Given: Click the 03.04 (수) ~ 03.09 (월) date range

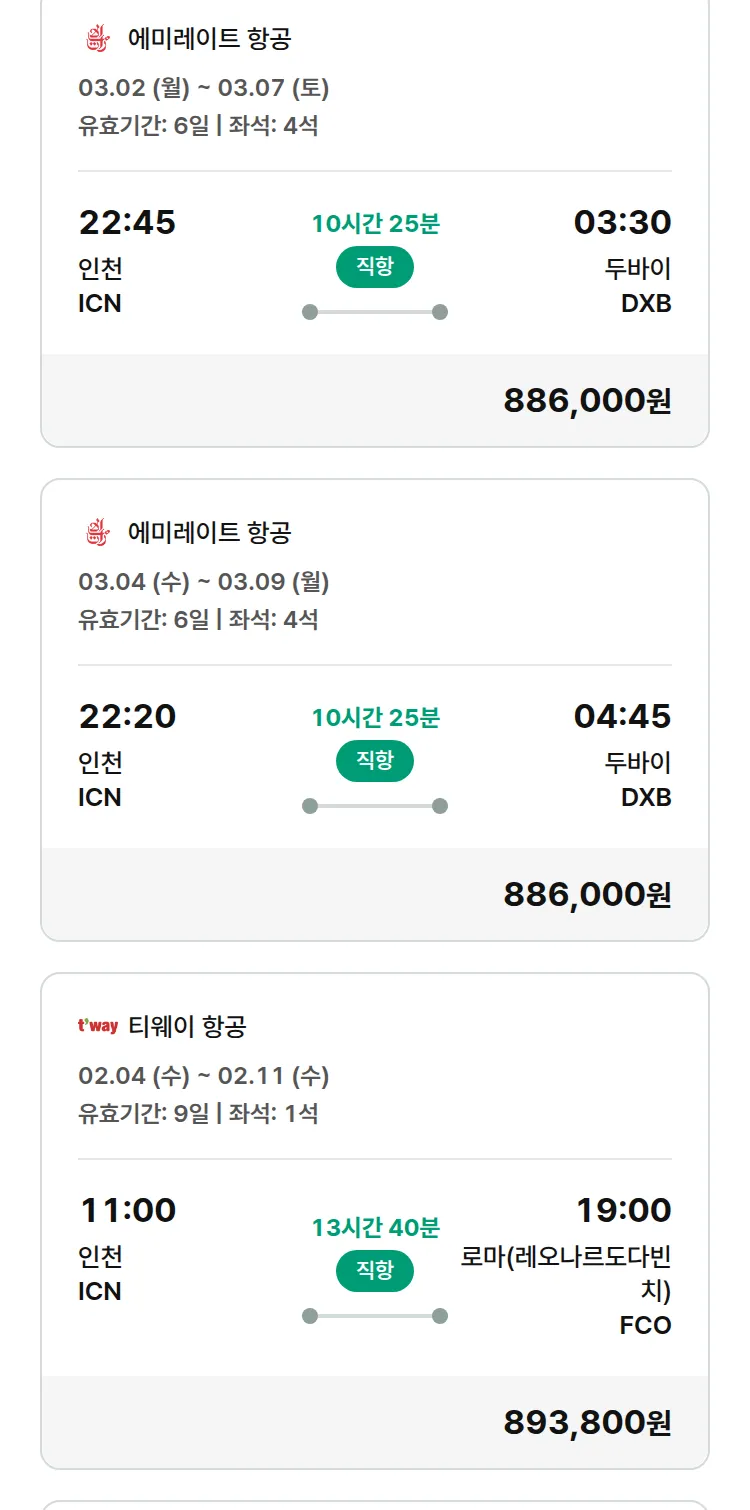Looking at the screenshot, I should pos(204,582).
